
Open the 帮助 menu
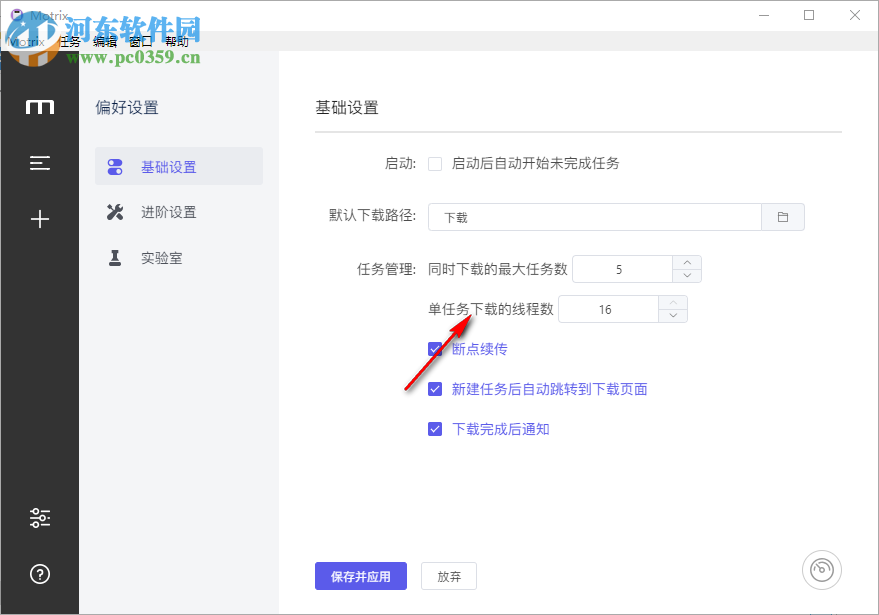tap(177, 41)
